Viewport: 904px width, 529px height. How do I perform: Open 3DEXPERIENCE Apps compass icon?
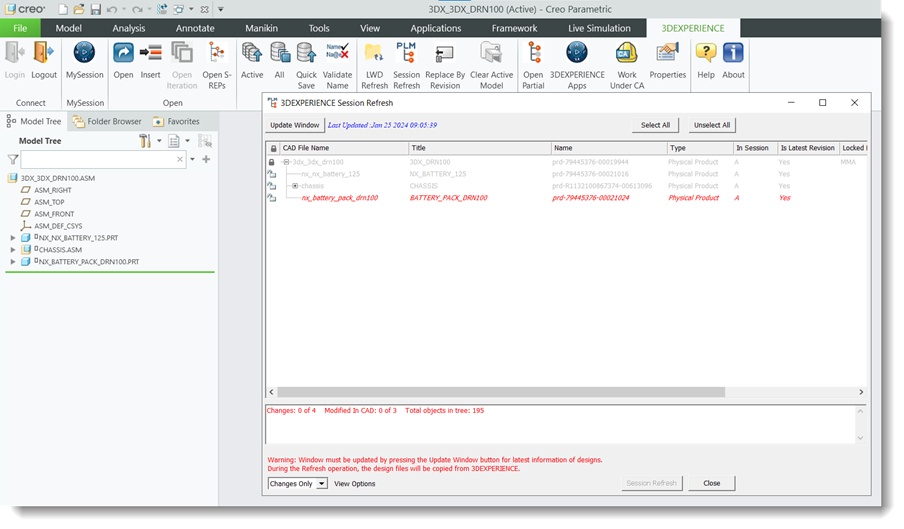(577, 53)
